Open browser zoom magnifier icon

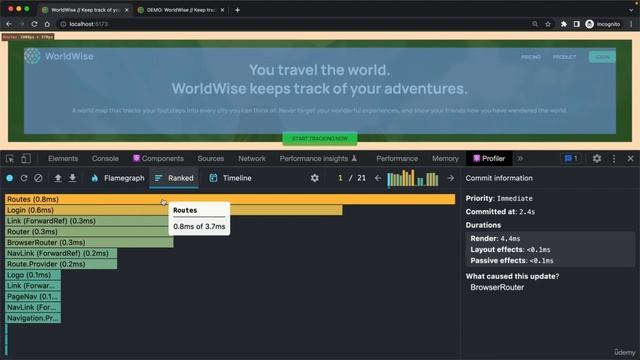pos(535,24)
